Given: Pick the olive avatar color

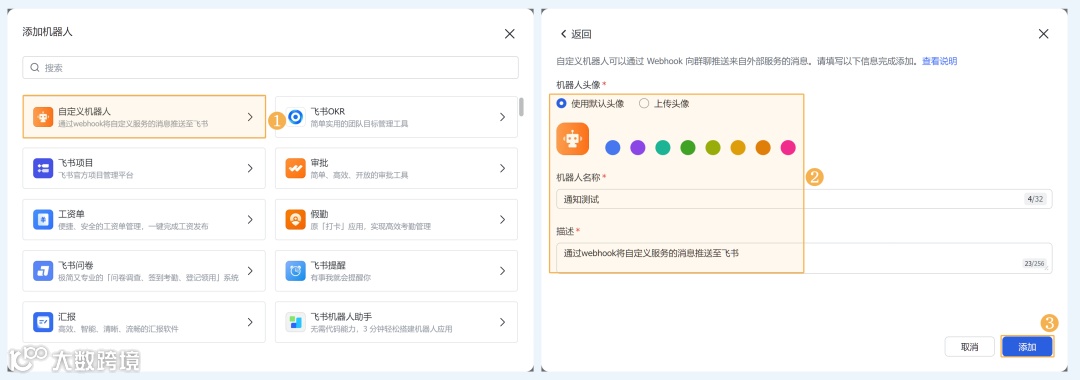Looking at the screenshot, I should point(713,147).
